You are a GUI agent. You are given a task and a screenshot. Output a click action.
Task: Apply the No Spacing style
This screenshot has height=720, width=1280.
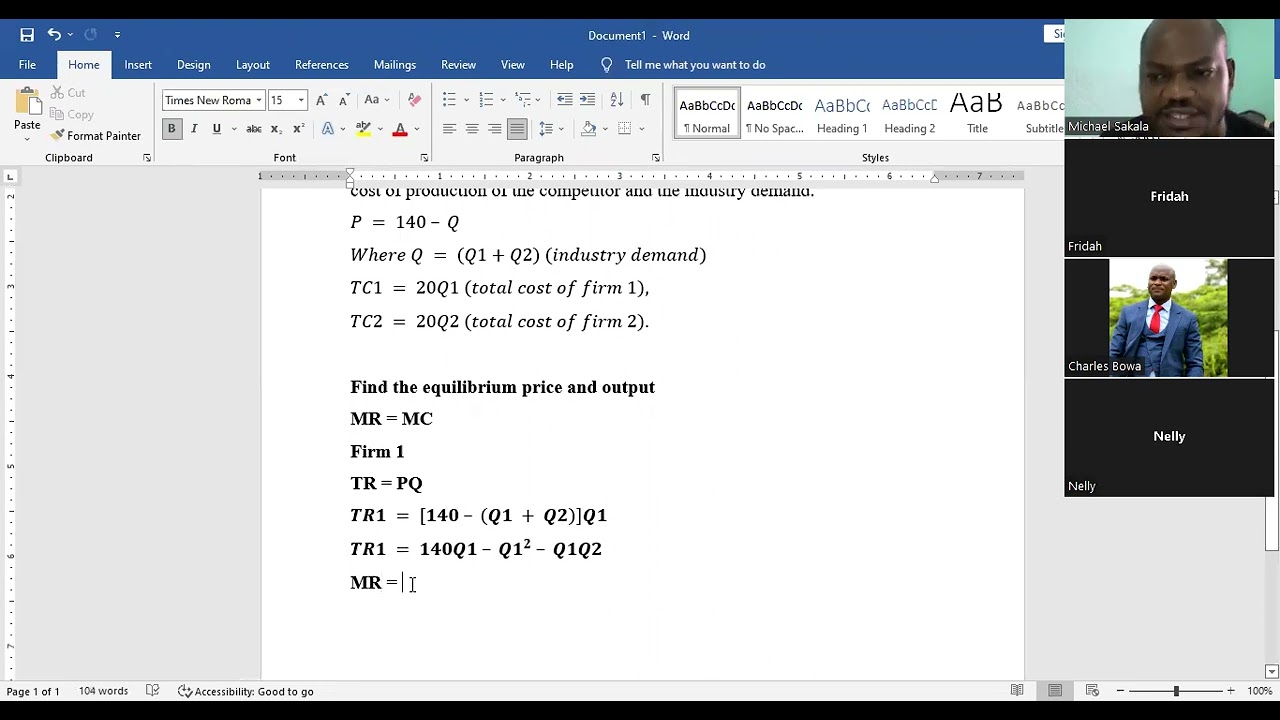click(x=774, y=114)
